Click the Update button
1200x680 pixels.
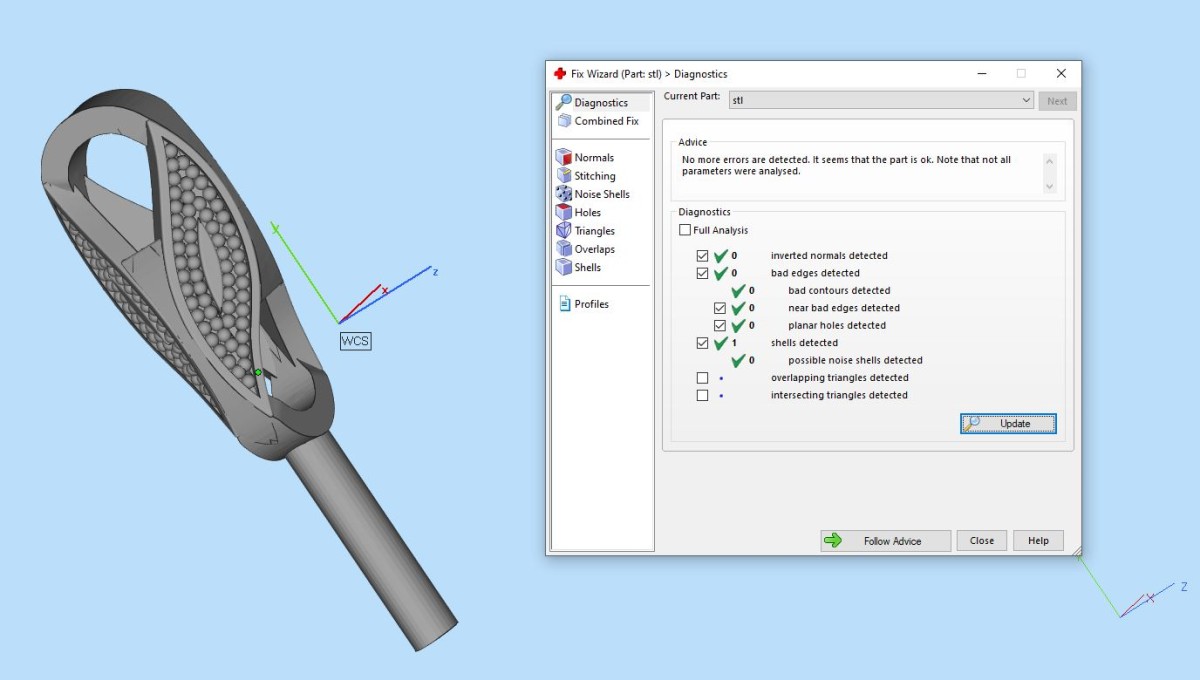[1008, 424]
